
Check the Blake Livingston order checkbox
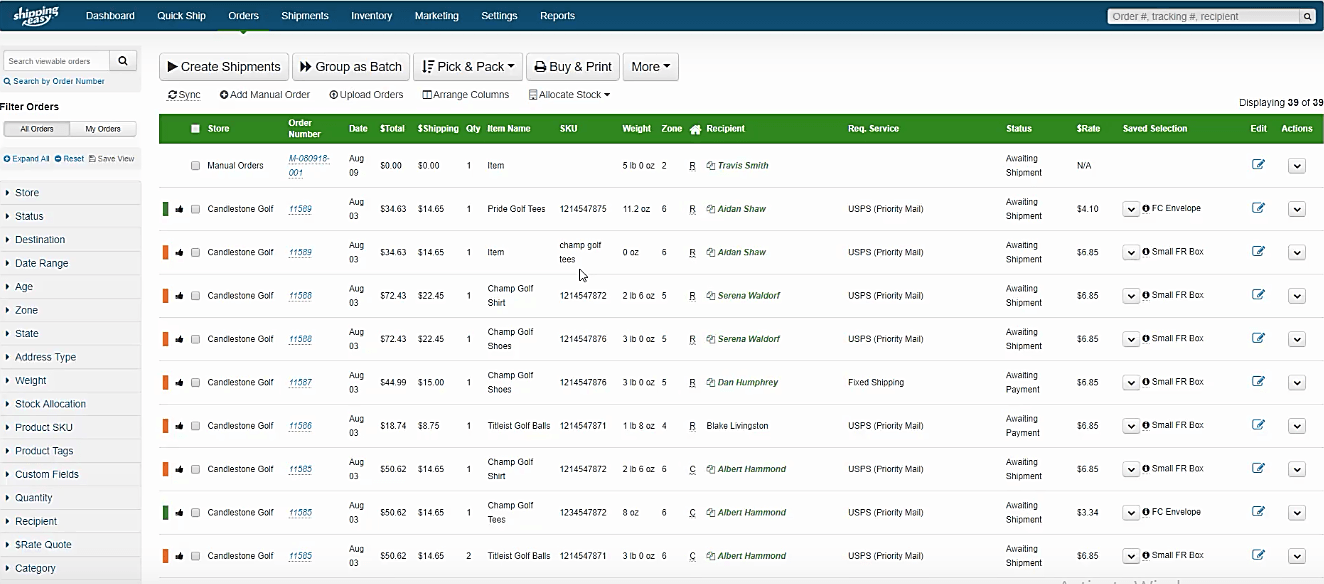pyautogui.click(x=196, y=426)
